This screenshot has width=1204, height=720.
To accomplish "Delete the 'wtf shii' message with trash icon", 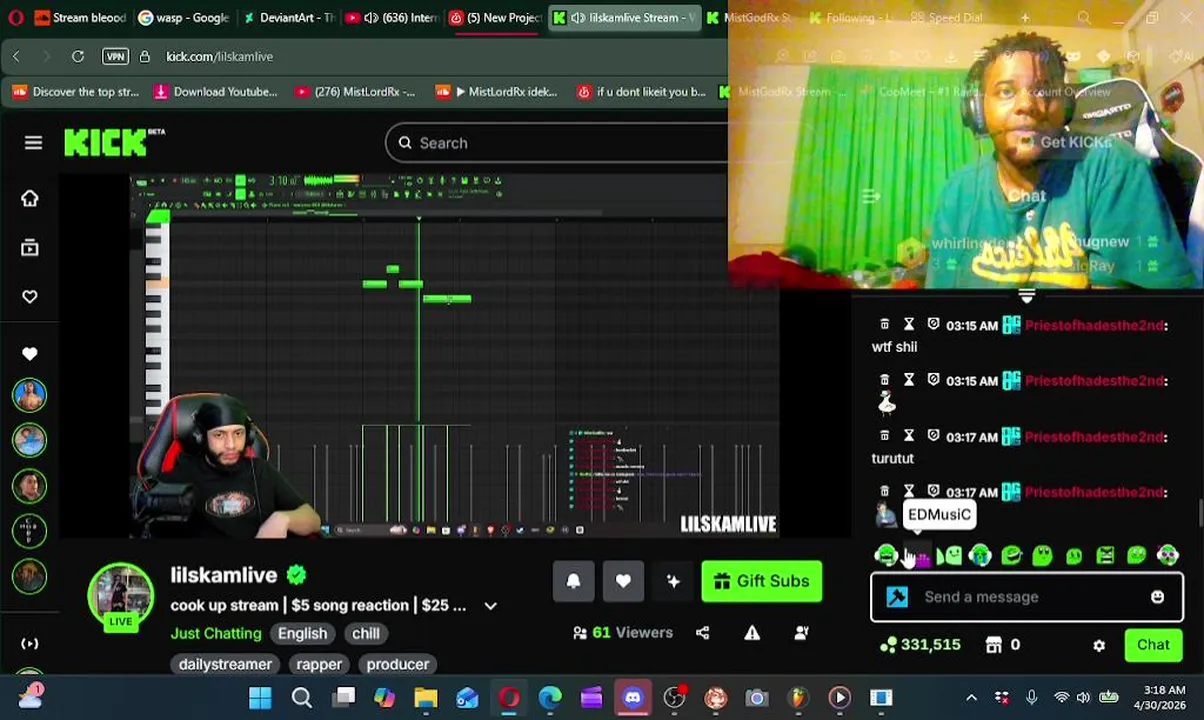I will click(x=884, y=325).
